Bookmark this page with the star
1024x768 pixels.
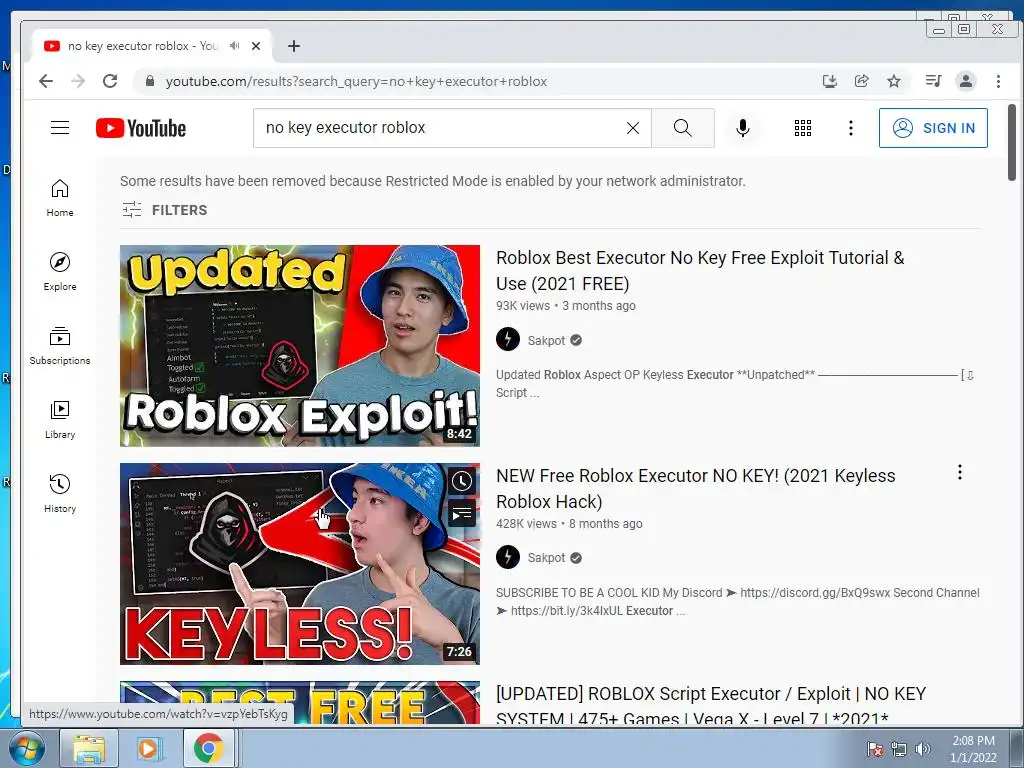tap(894, 81)
